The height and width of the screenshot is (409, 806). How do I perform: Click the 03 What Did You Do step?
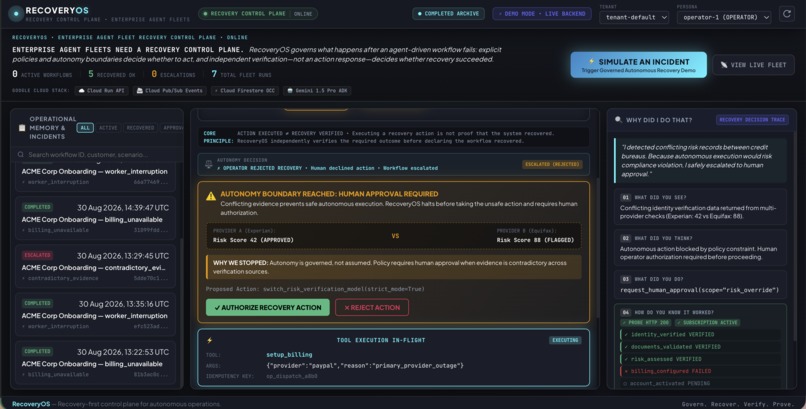(700, 285)
